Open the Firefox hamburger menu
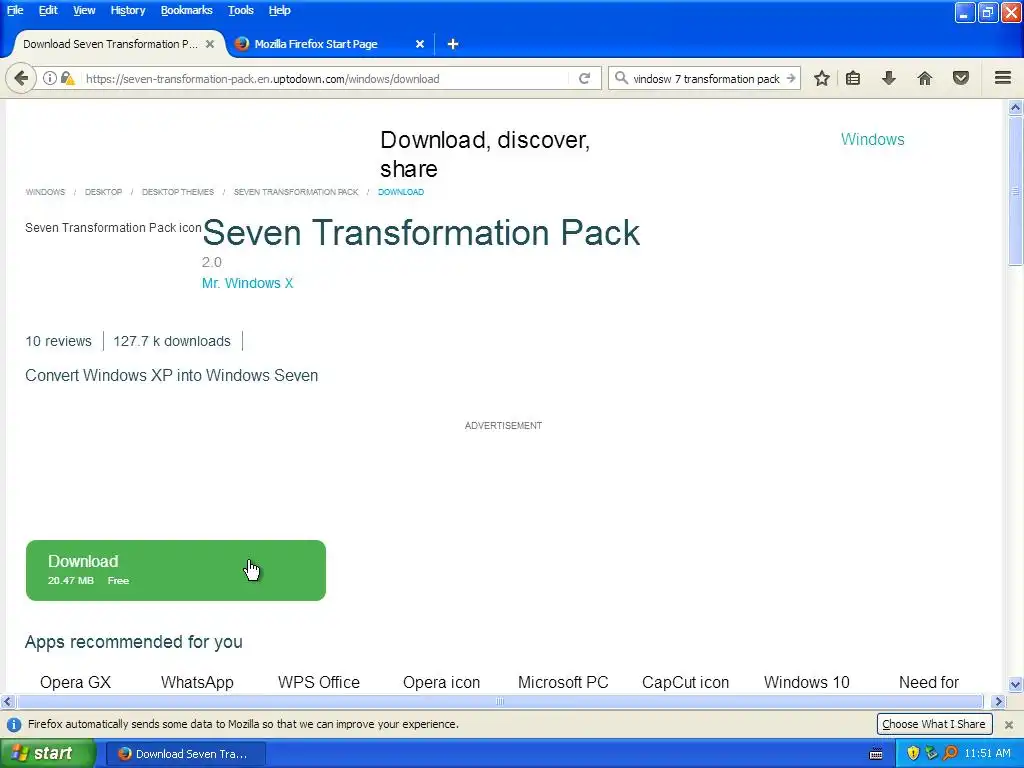This screenshot has width=1024, height=768. tap(1003, 78)
